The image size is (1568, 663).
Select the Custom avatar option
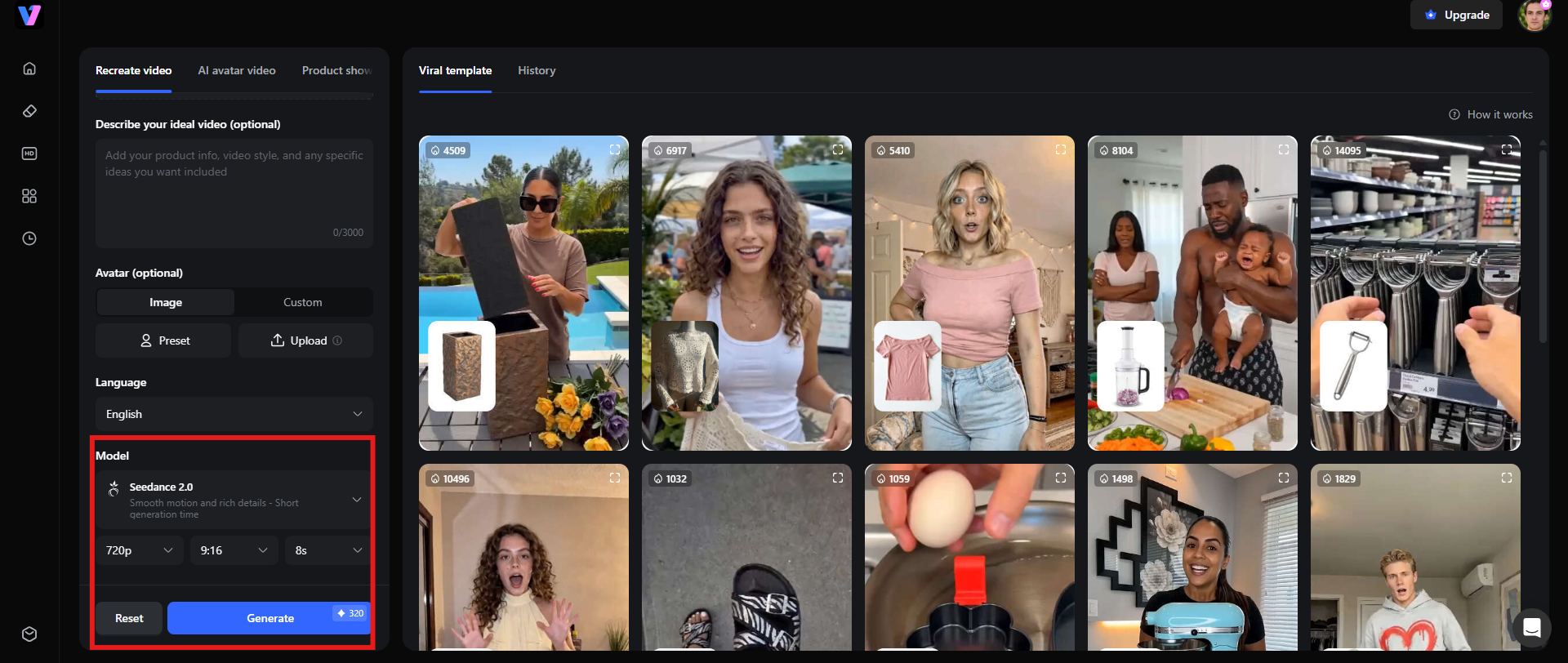click(303, 302)
